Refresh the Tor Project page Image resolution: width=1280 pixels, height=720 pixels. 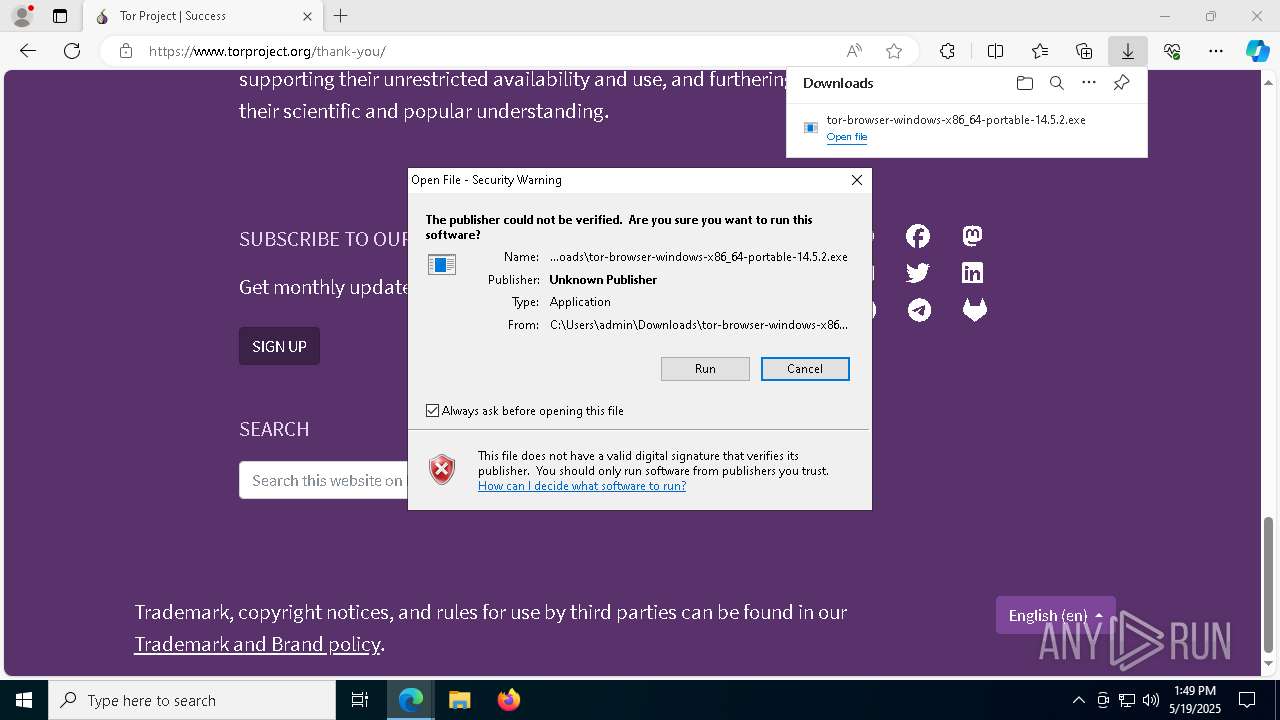[x=72, y=51]
